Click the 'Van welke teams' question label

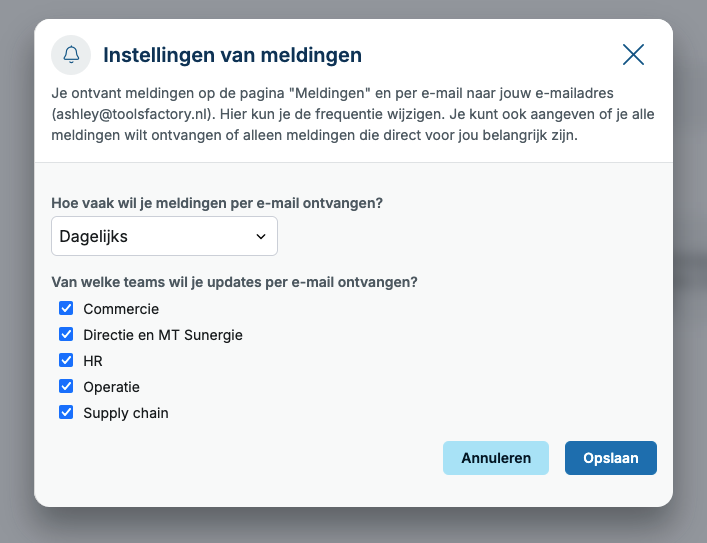point(234,282)
